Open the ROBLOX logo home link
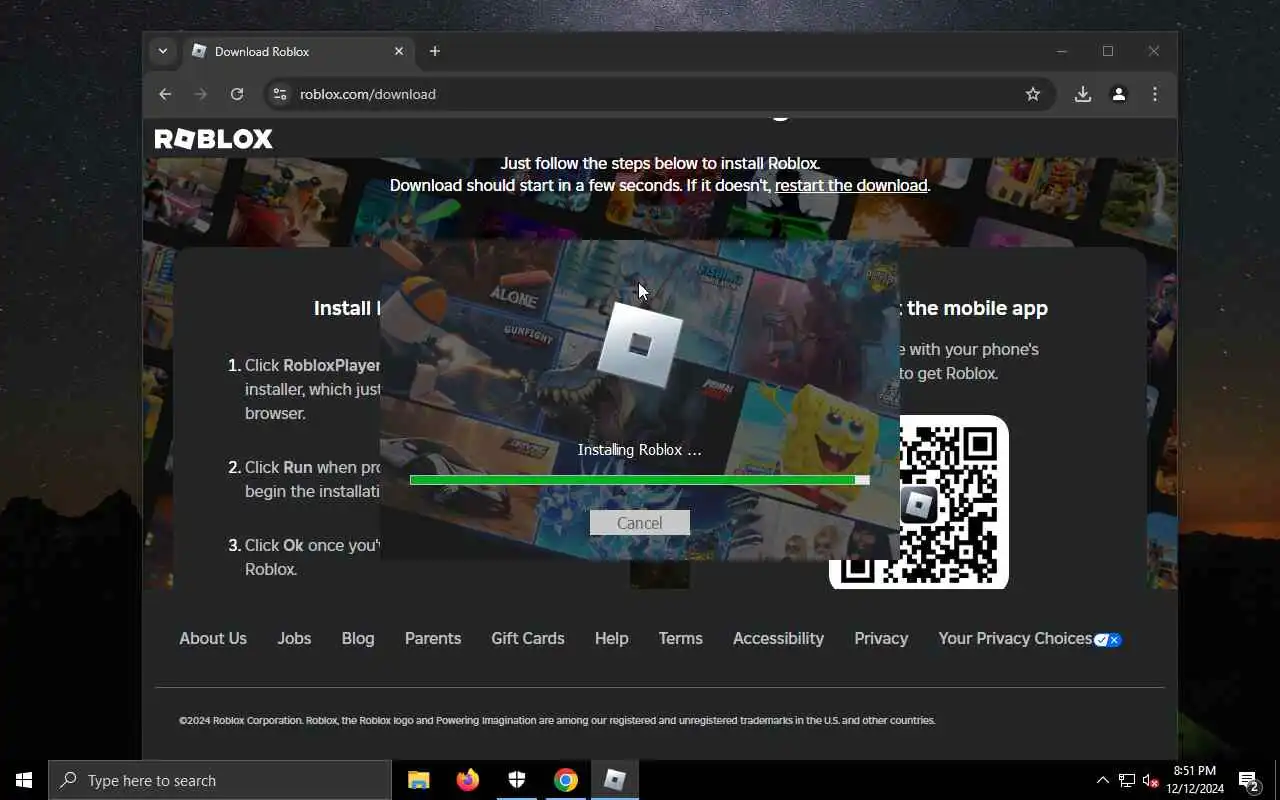 [x=213, y=139]
